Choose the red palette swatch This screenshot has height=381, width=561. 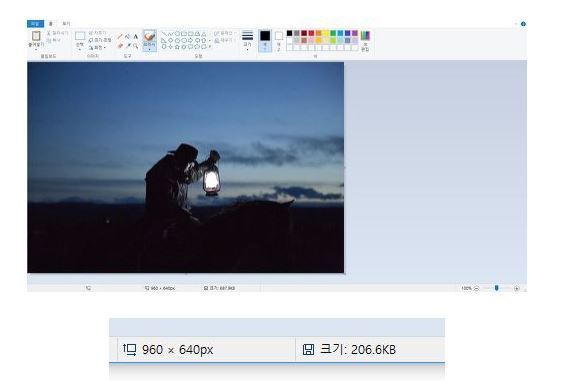[311, 33]
